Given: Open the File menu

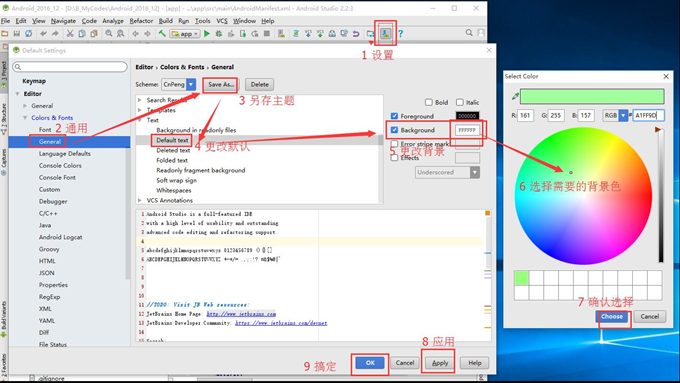Looking at the screenshot, I should point(6,21).
